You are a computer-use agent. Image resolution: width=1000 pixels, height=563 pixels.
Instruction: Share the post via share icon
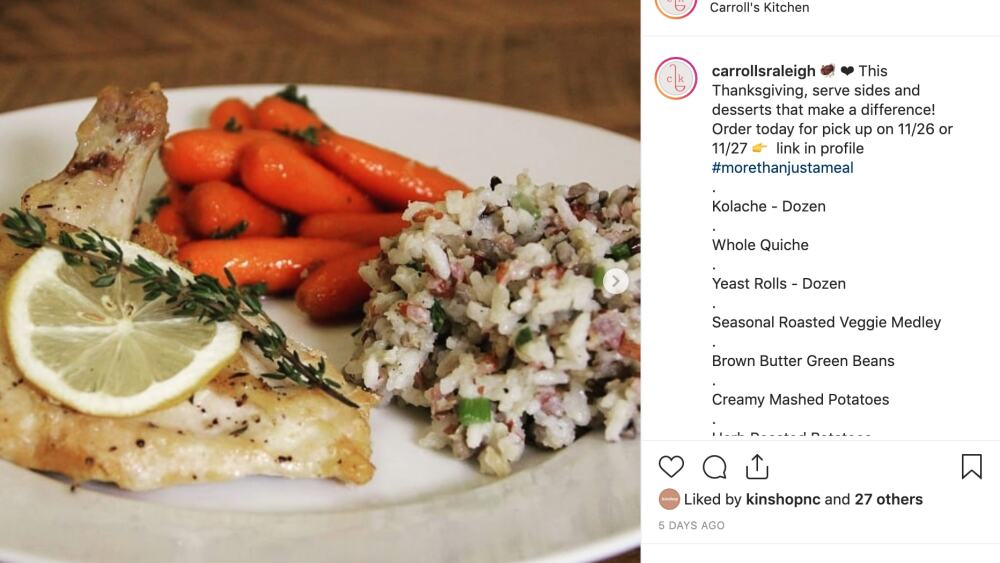click(x=757, y=467)
